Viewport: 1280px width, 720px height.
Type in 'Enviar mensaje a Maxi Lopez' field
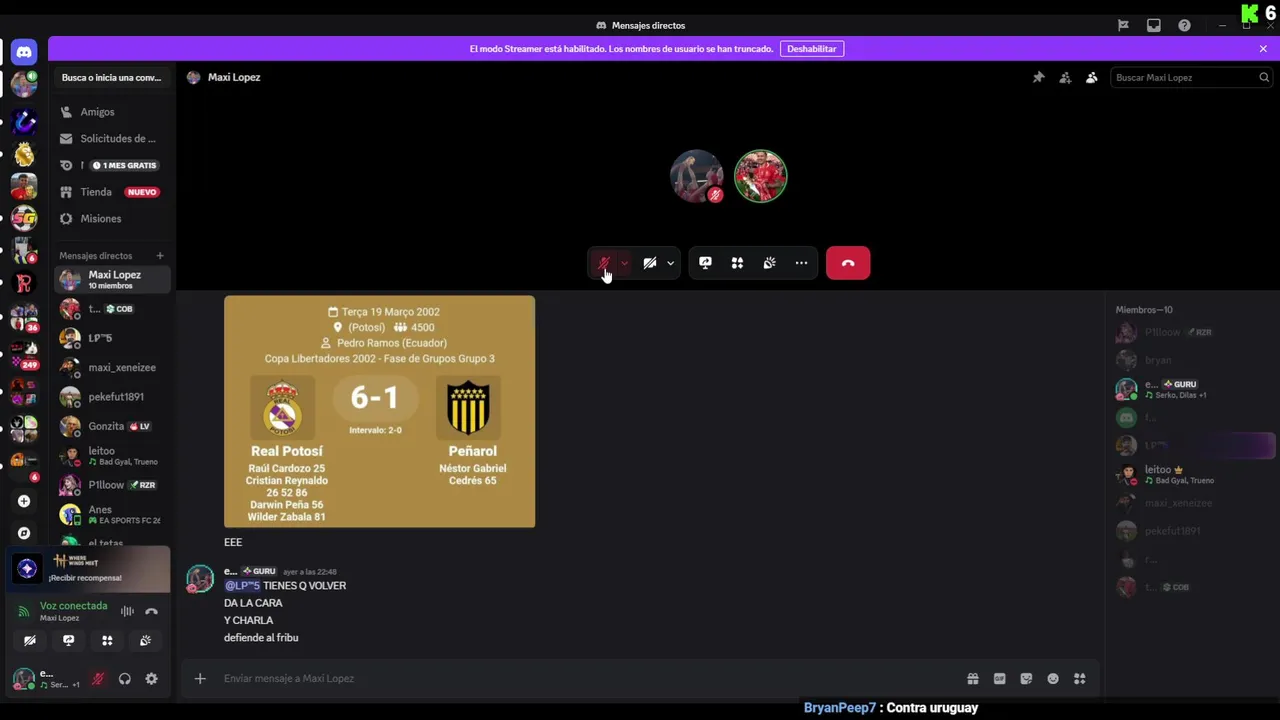click(x=588, y=679)
